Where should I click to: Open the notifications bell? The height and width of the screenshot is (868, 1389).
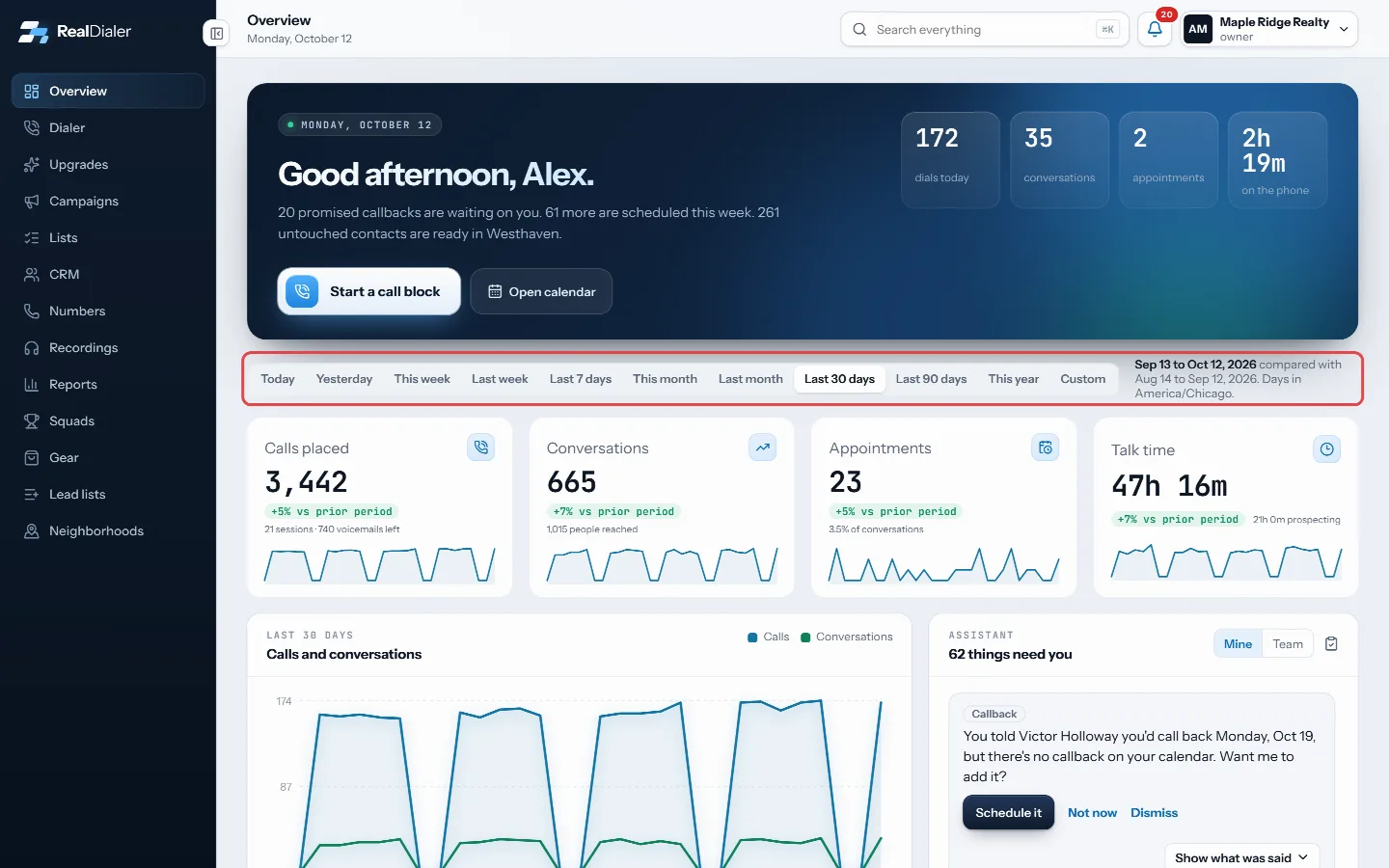click(1155, 30)
